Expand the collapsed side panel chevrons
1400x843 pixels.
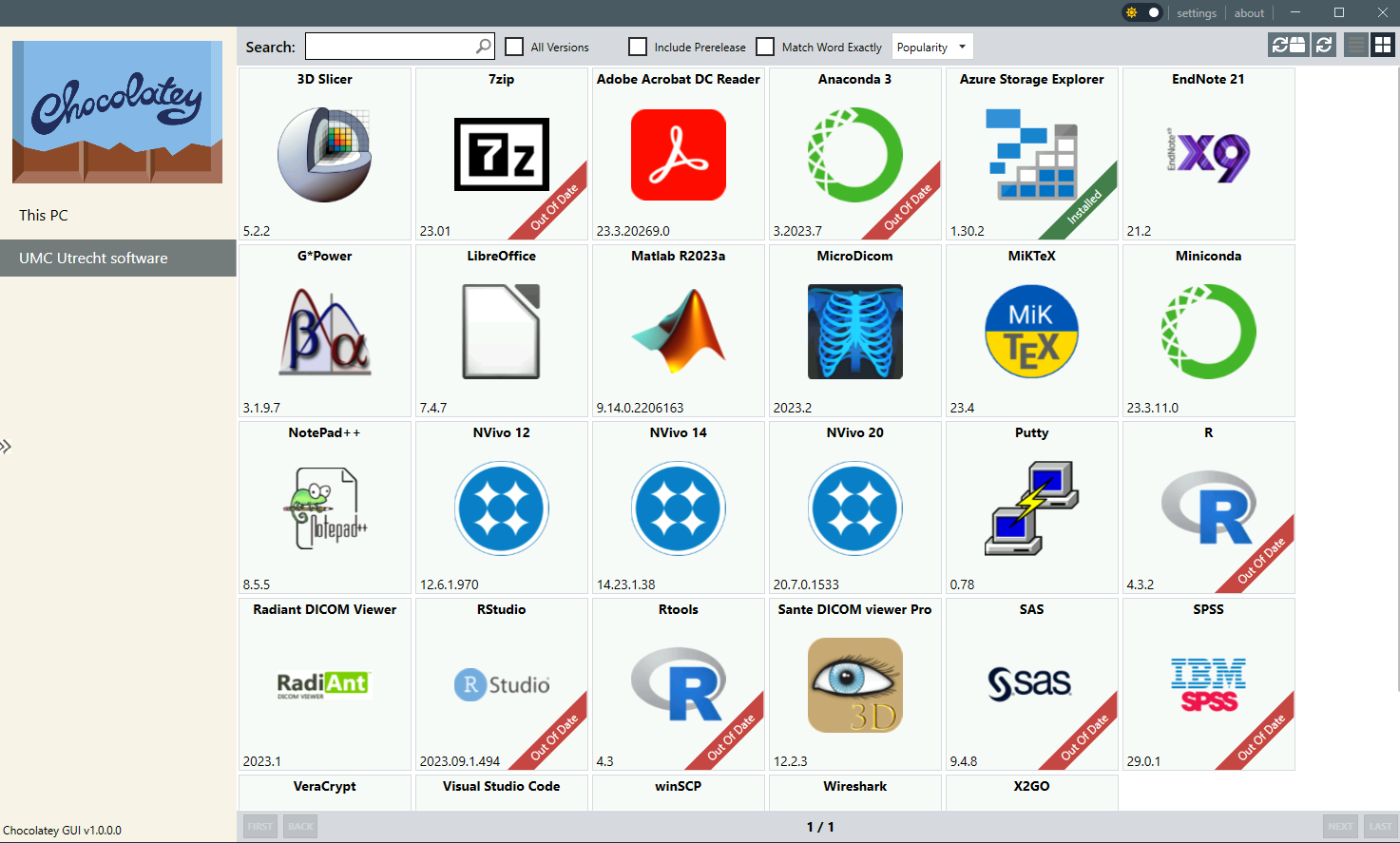[6, 446]
